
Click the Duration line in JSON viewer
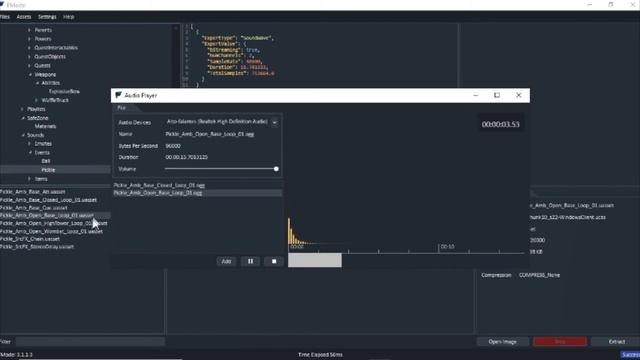(x=238, y=67)
